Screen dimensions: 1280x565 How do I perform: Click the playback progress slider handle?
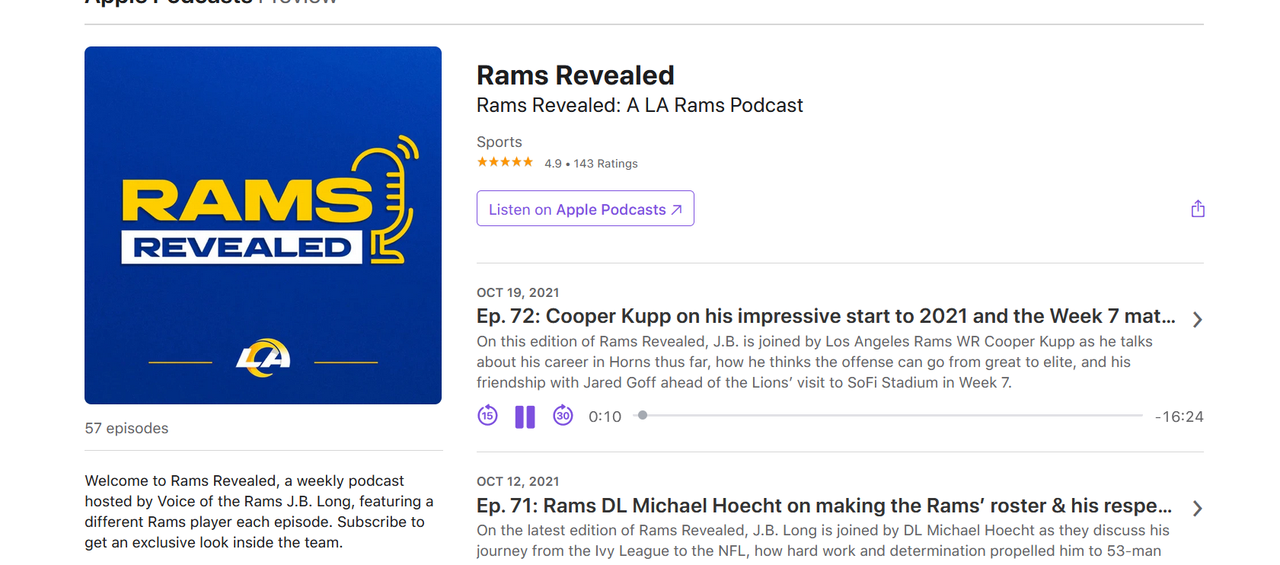[642, 415]
